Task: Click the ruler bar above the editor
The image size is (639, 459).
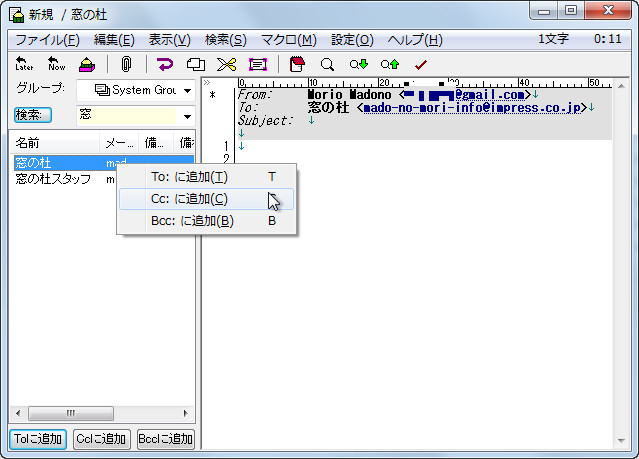Action: (424, 83)
